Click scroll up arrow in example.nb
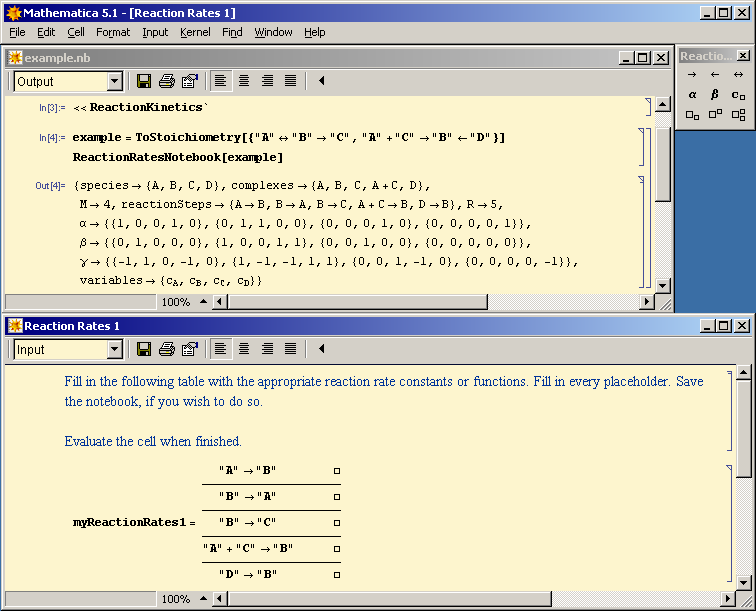756x611 pixels. pyautogui.click(x=663, y=104)
